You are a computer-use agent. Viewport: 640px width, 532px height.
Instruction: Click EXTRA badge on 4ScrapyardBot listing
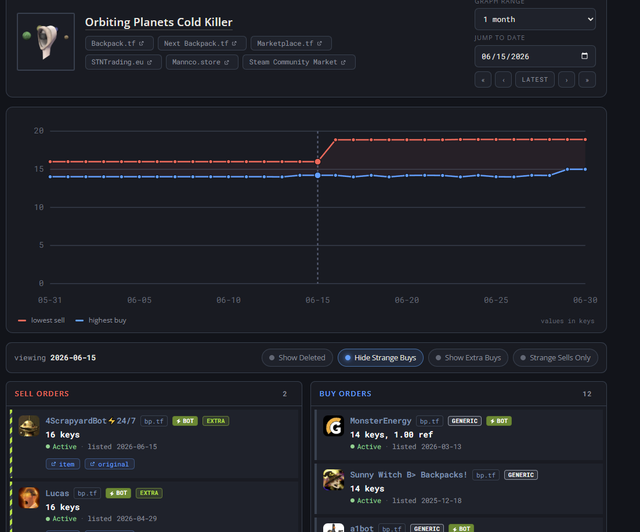[216, 421]
